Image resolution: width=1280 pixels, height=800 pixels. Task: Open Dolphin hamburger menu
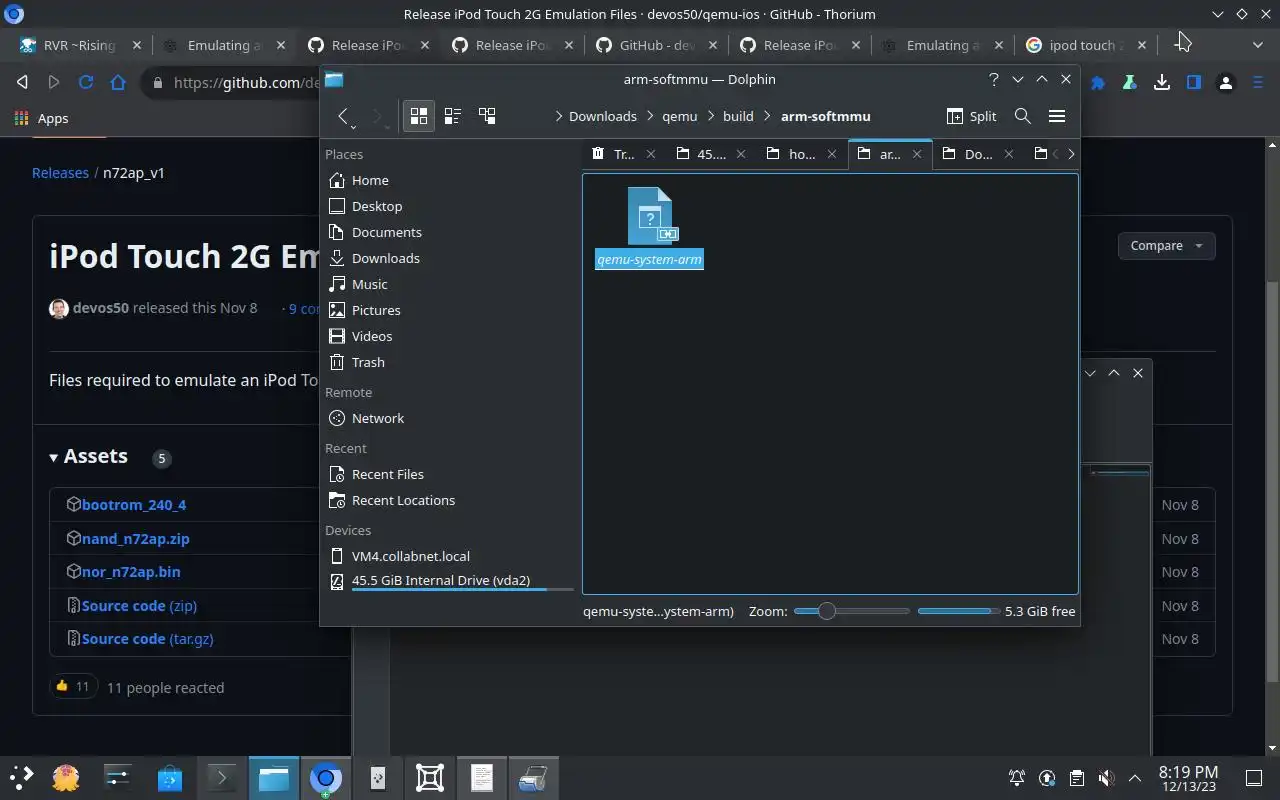pyautogui.click(x=1056, y=116)
